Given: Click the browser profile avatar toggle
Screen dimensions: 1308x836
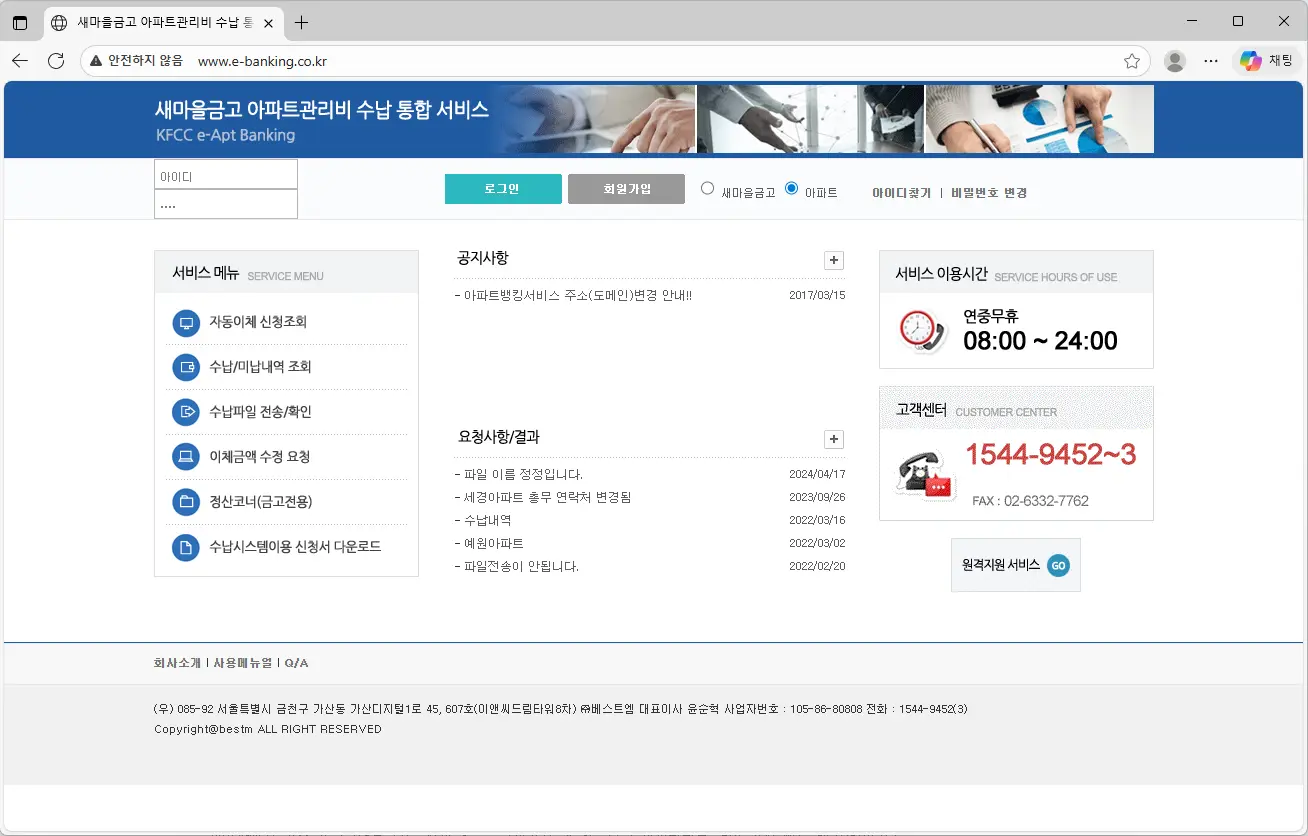Looking at the screenshot, I should coord(1174,60).
